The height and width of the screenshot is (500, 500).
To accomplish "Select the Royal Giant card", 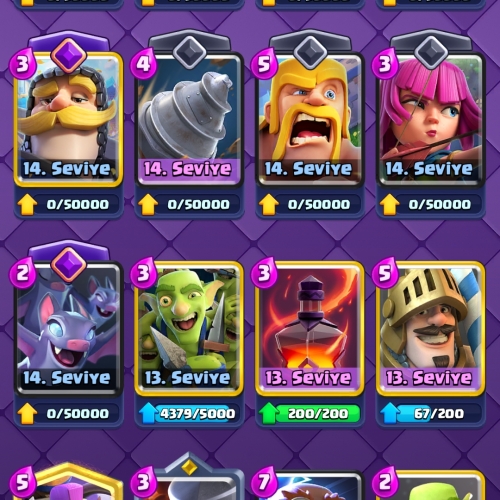I will (x=68, y=119).
